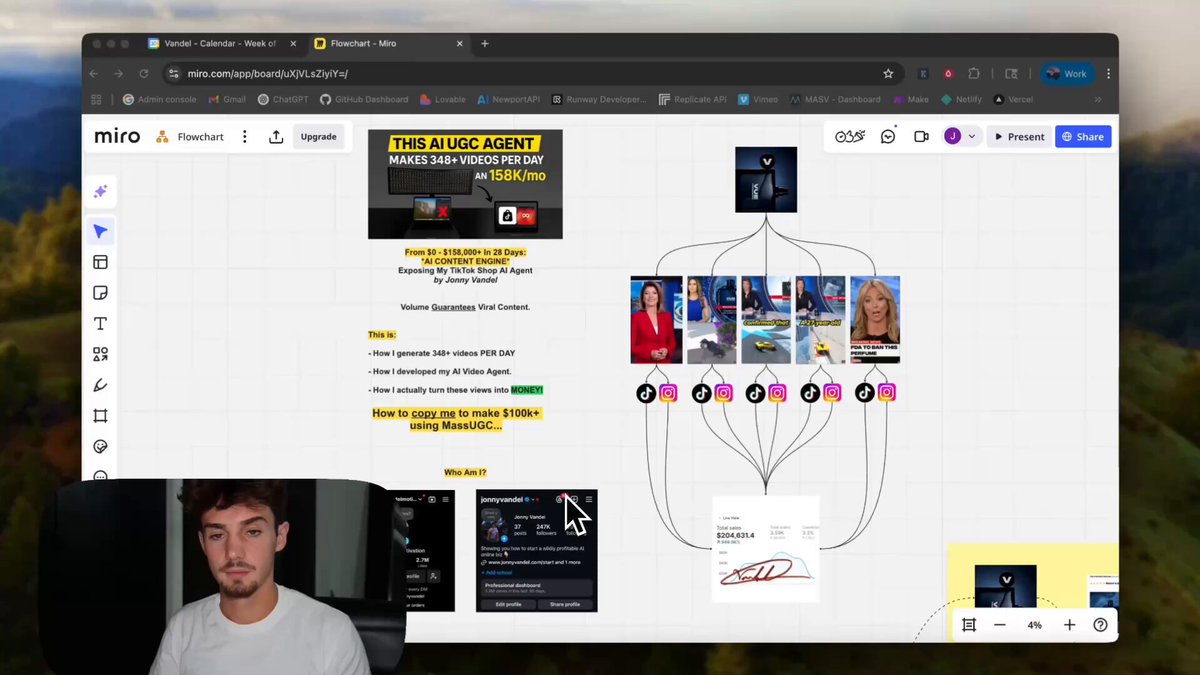Screen dimensions: 1200x675
Task: Click the Flowchart board name
Action: coord(201,137)
